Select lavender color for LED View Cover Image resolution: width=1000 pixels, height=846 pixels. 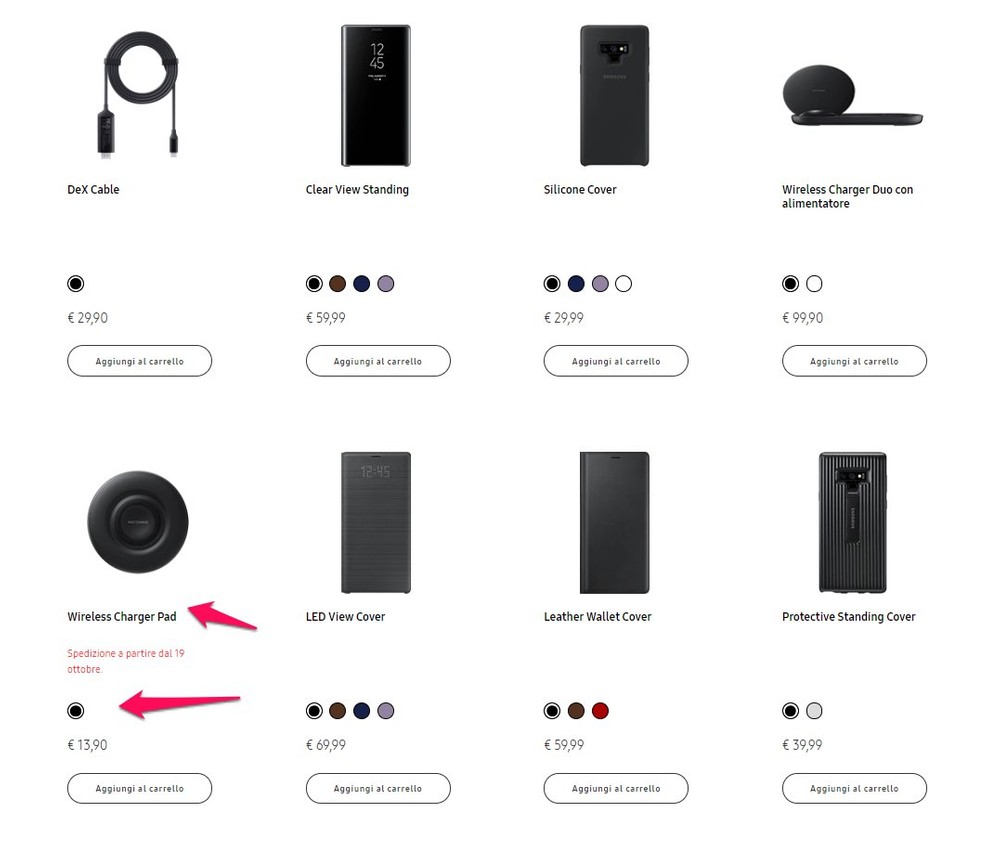coord(386,711)
